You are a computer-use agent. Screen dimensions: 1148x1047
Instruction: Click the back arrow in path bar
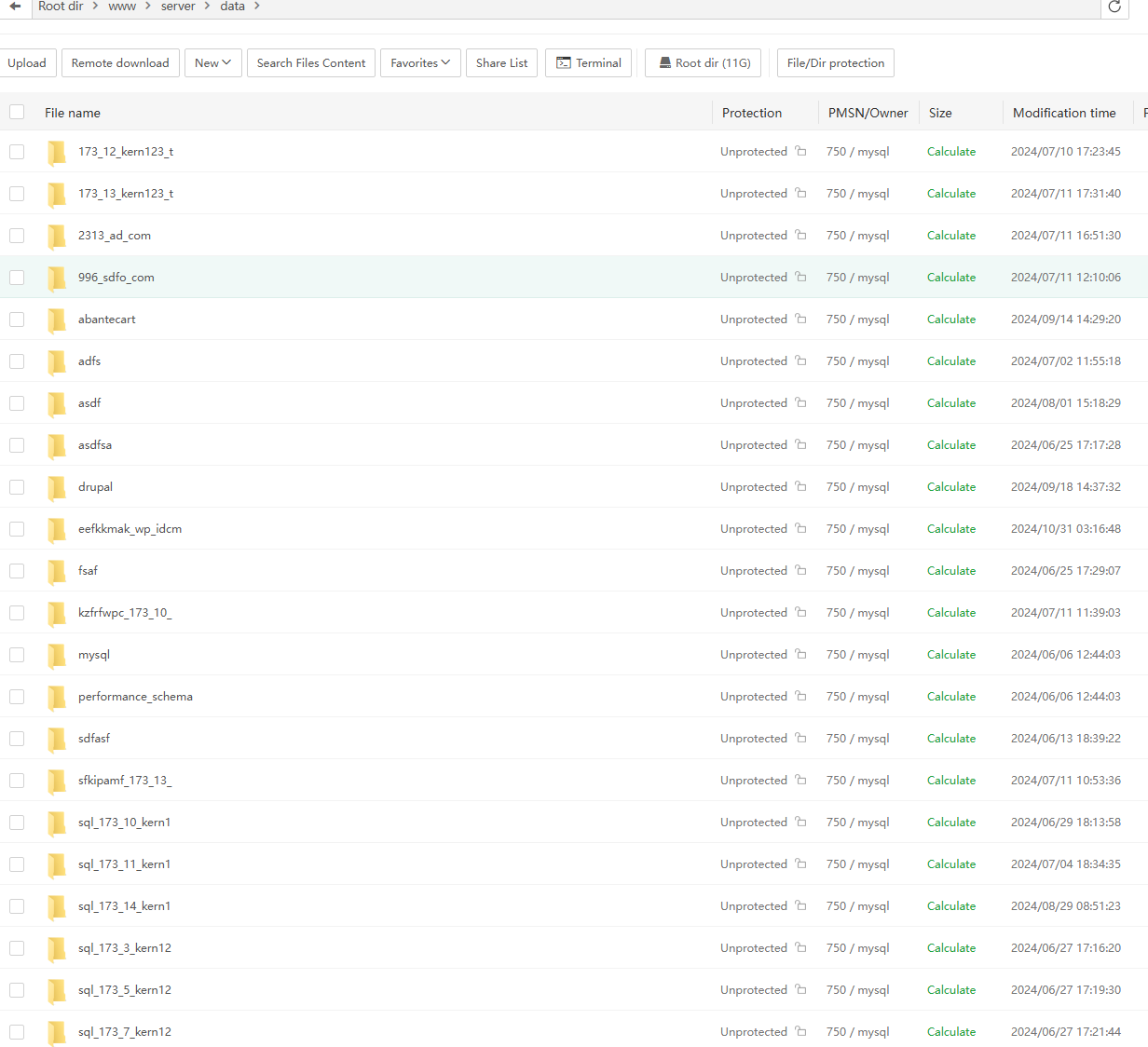16,7
